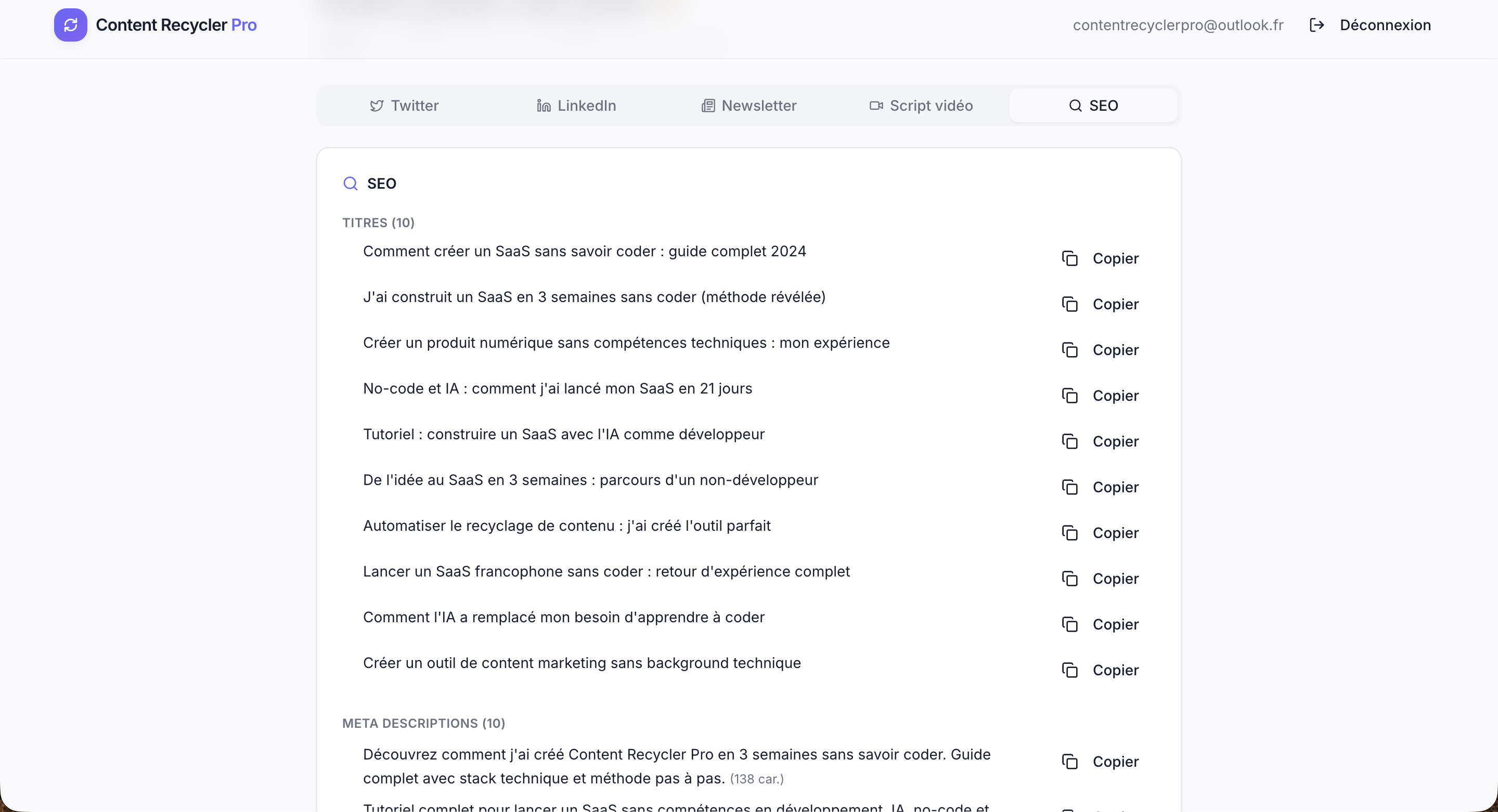
Task: Click title 'Lancer un SaaS francophone sans coder'
Action: click(x=606, y=571)
